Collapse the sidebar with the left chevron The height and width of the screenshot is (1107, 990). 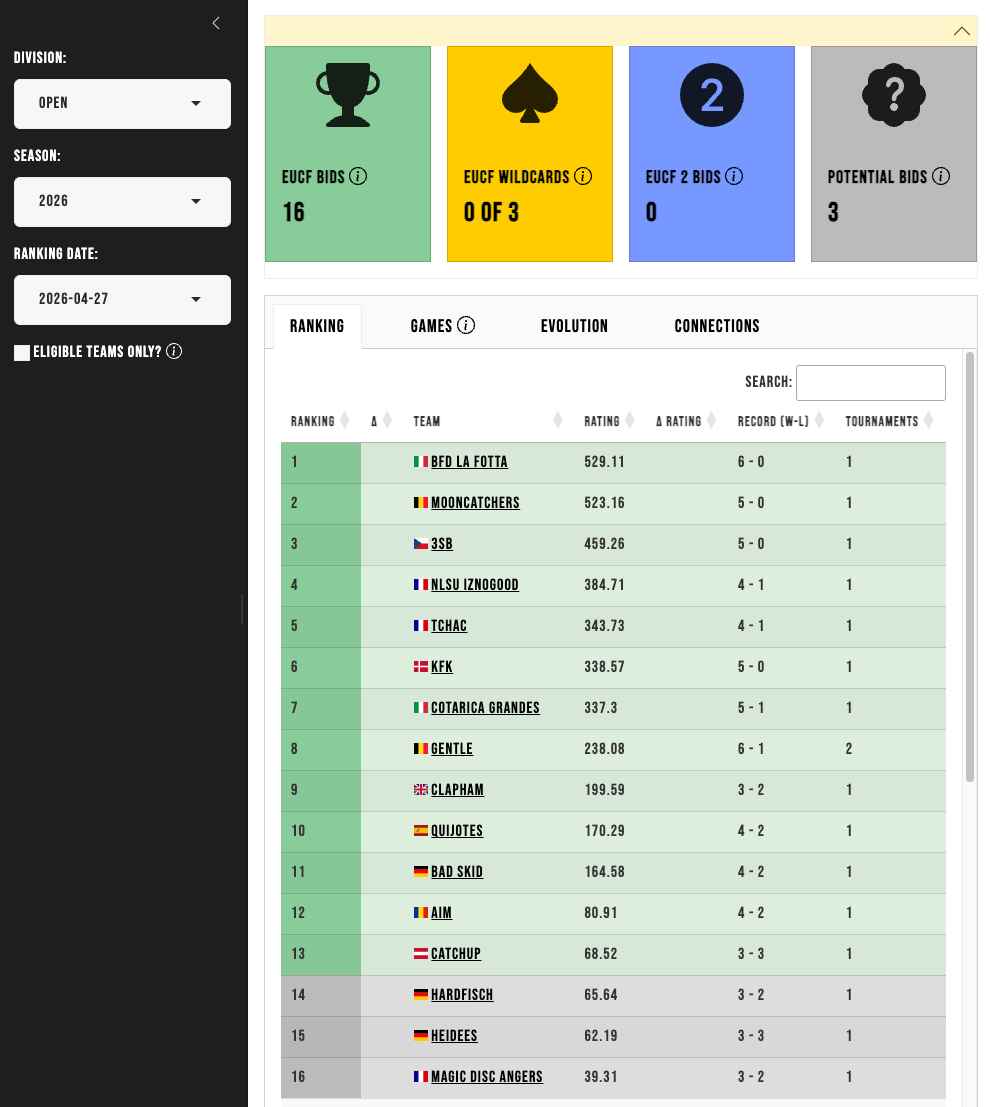(x=216, y=23)
